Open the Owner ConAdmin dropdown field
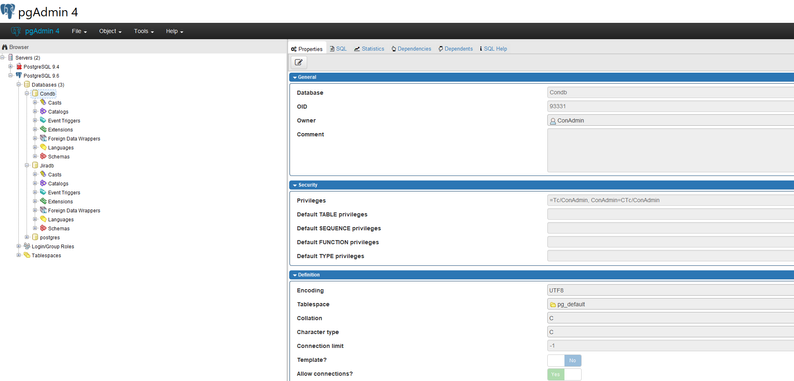 pyautogui.click(x=670, y=121)
